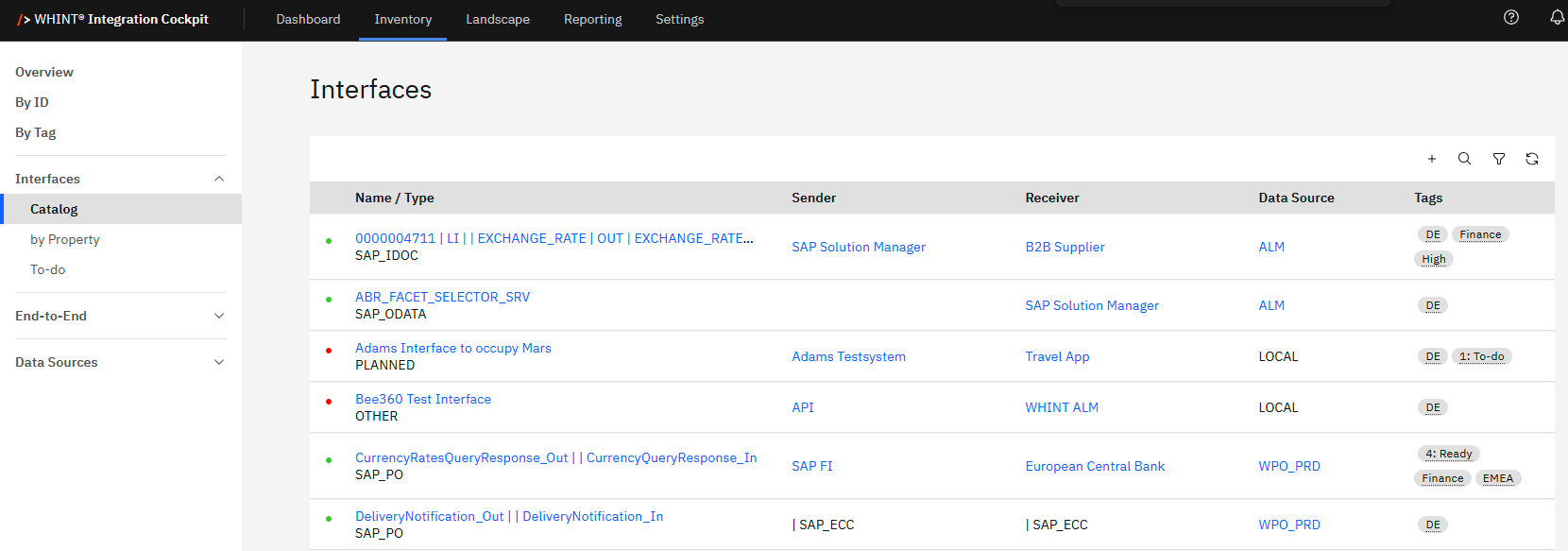Open the table search icon
This screenshot has width=1568, height=551.
tap(1464, 159)
